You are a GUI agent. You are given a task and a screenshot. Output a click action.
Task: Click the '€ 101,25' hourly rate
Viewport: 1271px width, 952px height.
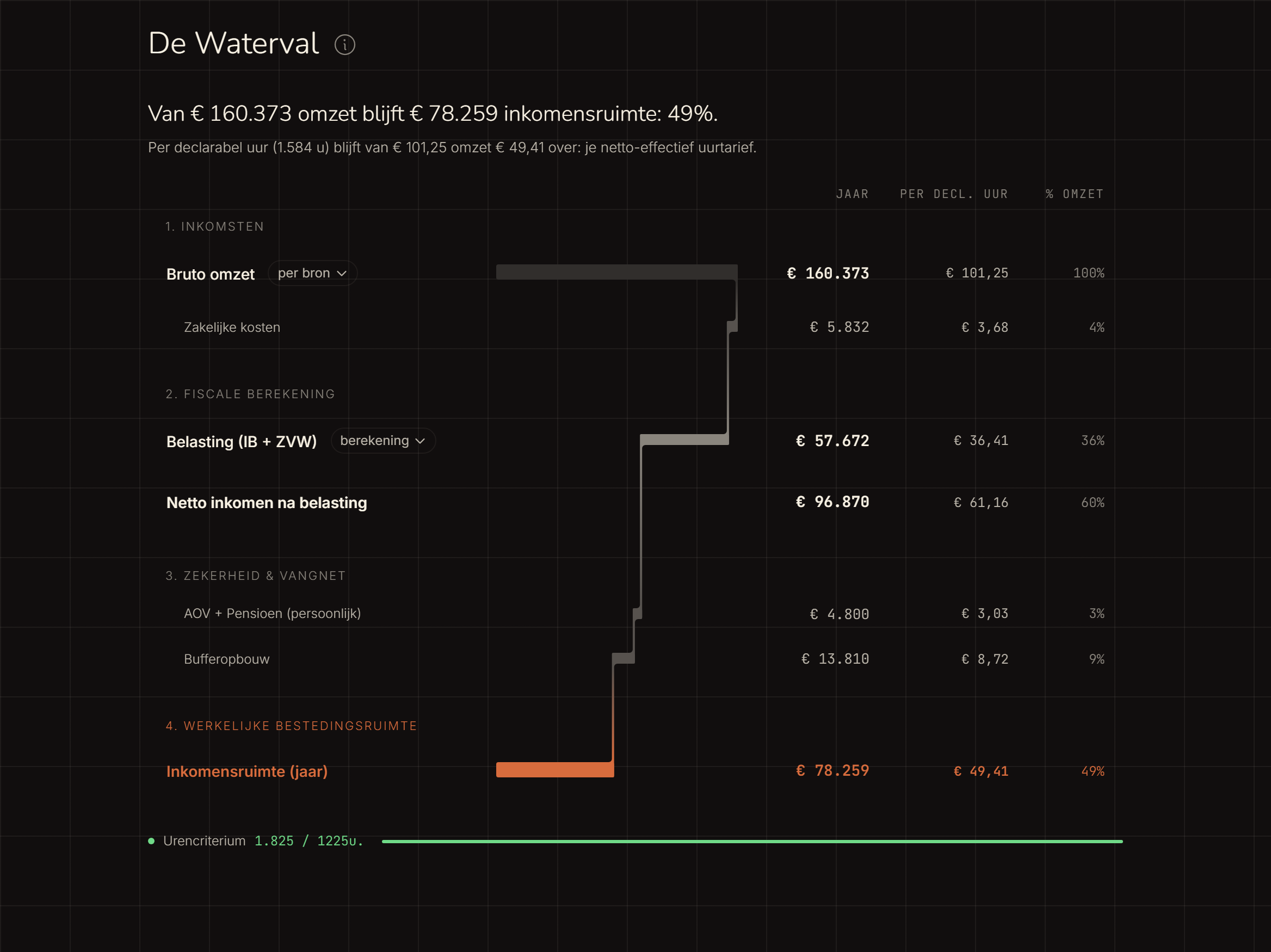click(977, 274)
